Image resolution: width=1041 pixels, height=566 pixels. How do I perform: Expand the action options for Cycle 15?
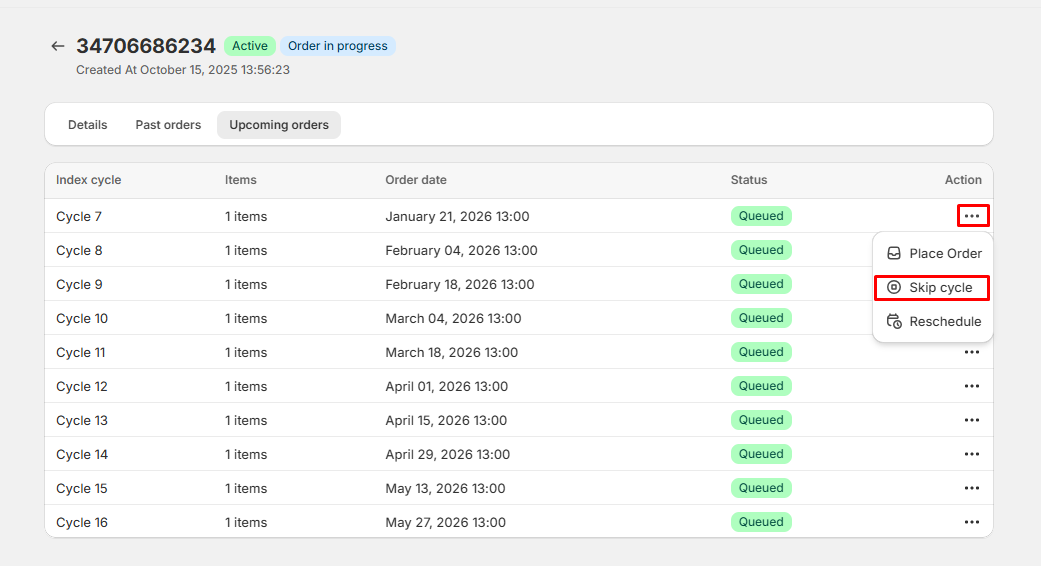[972, 488]
